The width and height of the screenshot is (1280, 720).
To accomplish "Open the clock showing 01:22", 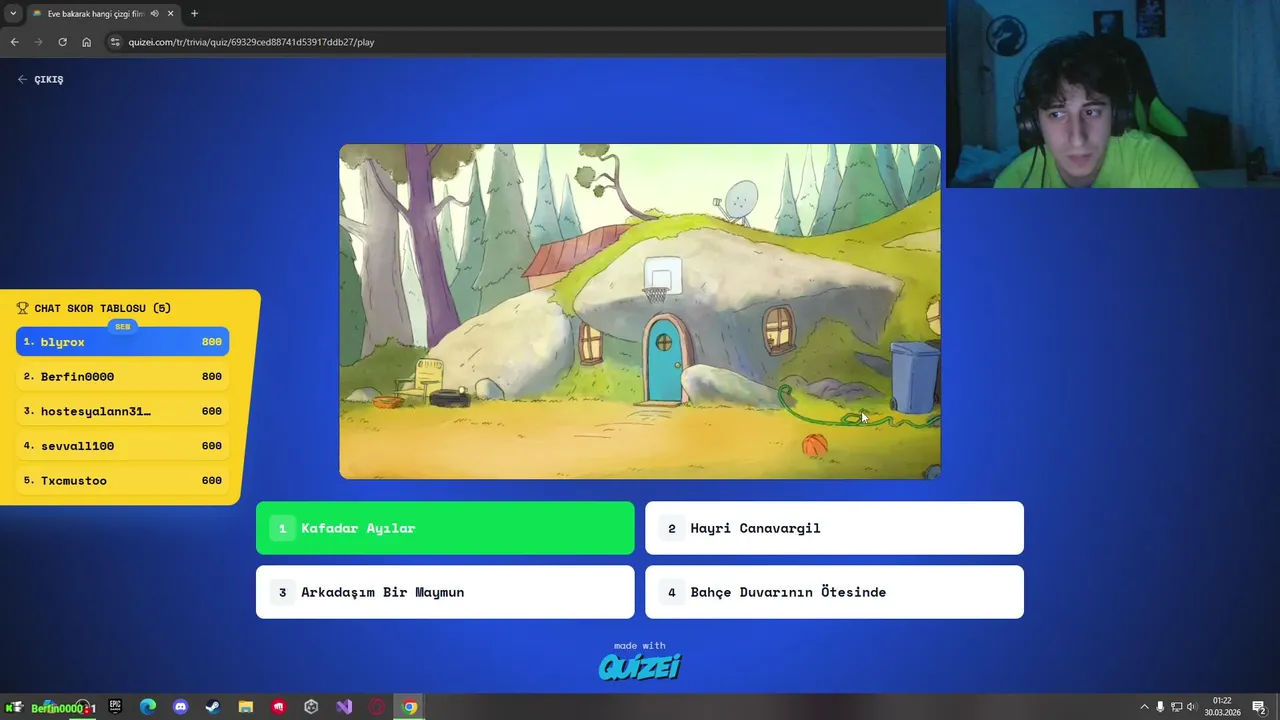I will [1222, 707].
